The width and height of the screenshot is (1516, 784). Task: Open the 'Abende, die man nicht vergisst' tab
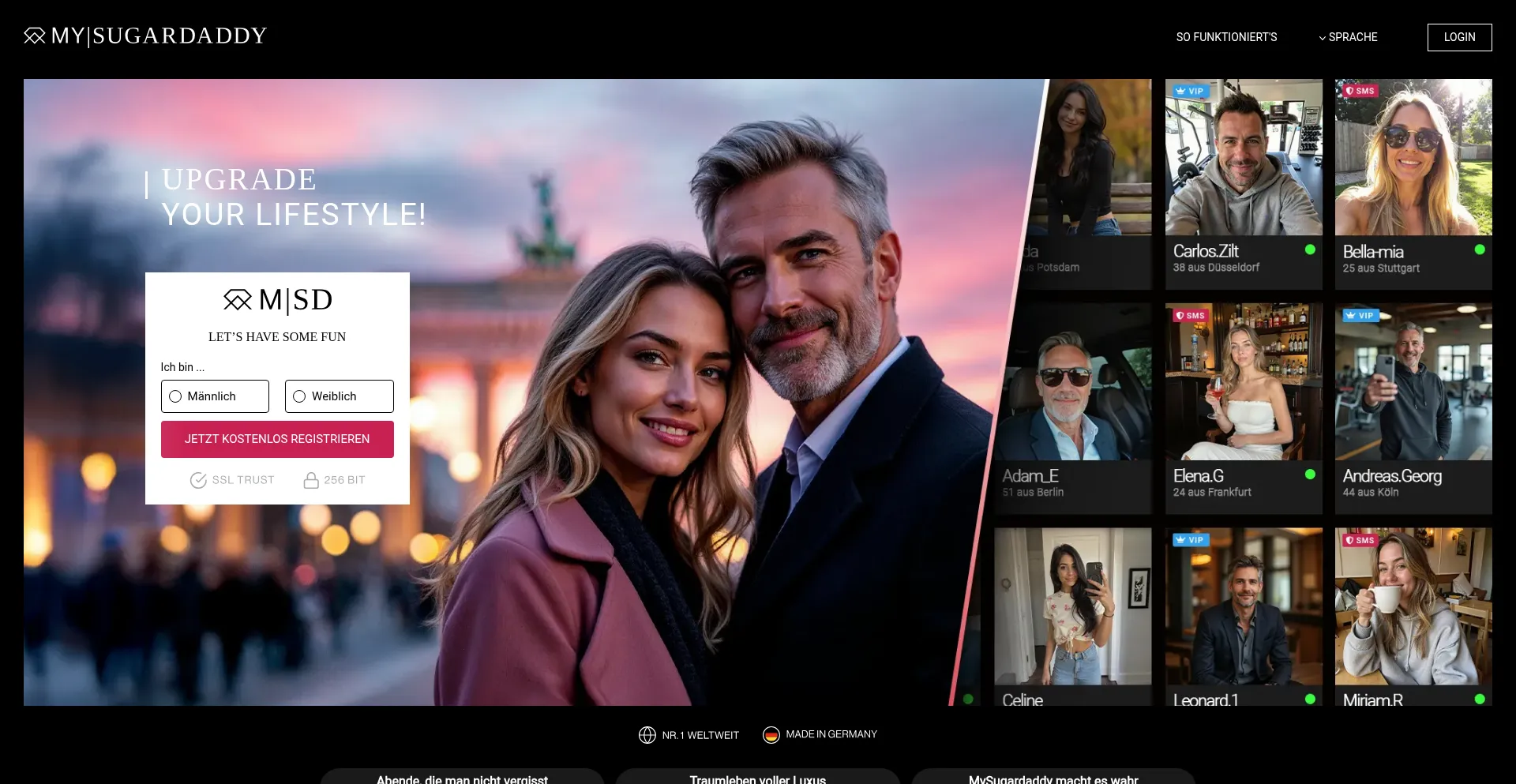[462, 778]
